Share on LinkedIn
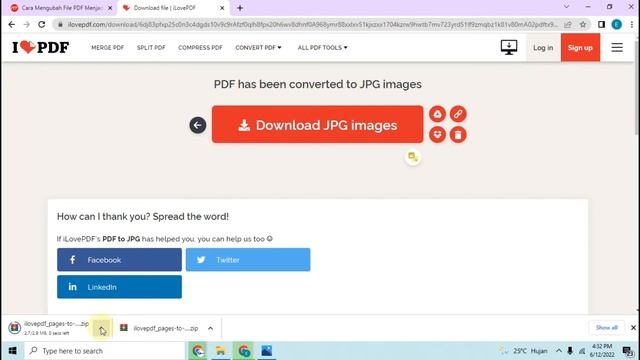 tap(119, 287)
